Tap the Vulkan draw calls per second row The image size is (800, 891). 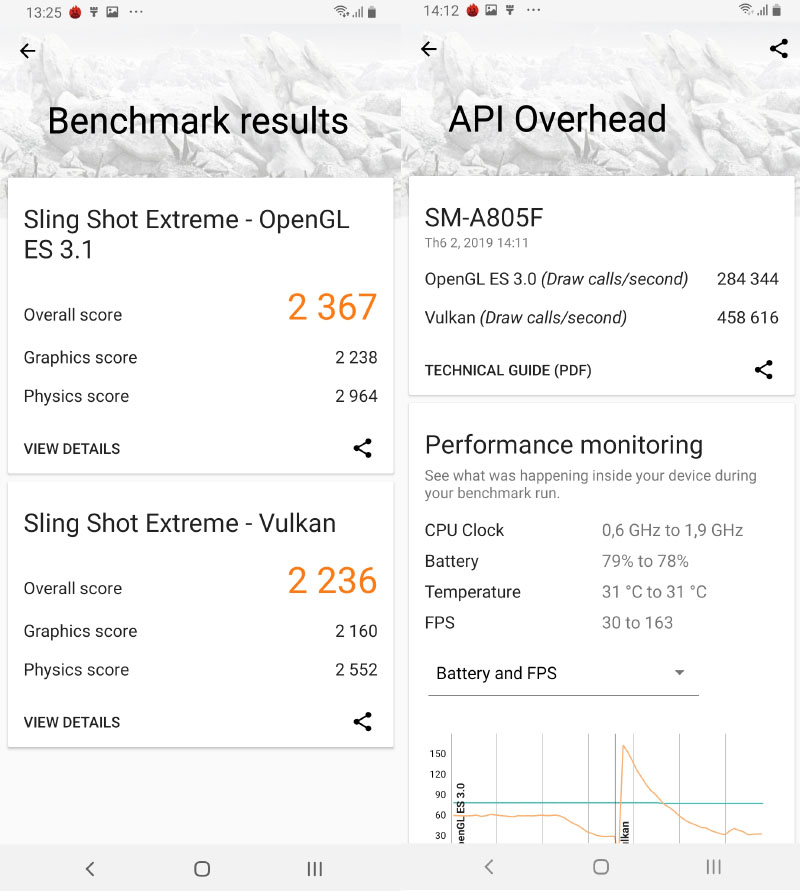pyautogui.click(x=601, y=318)
